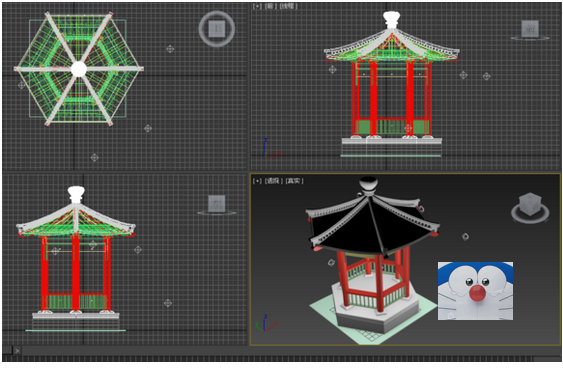Click the ViewCube in the top-view viewport
The image size is (563, 370).
pos(217,29)
